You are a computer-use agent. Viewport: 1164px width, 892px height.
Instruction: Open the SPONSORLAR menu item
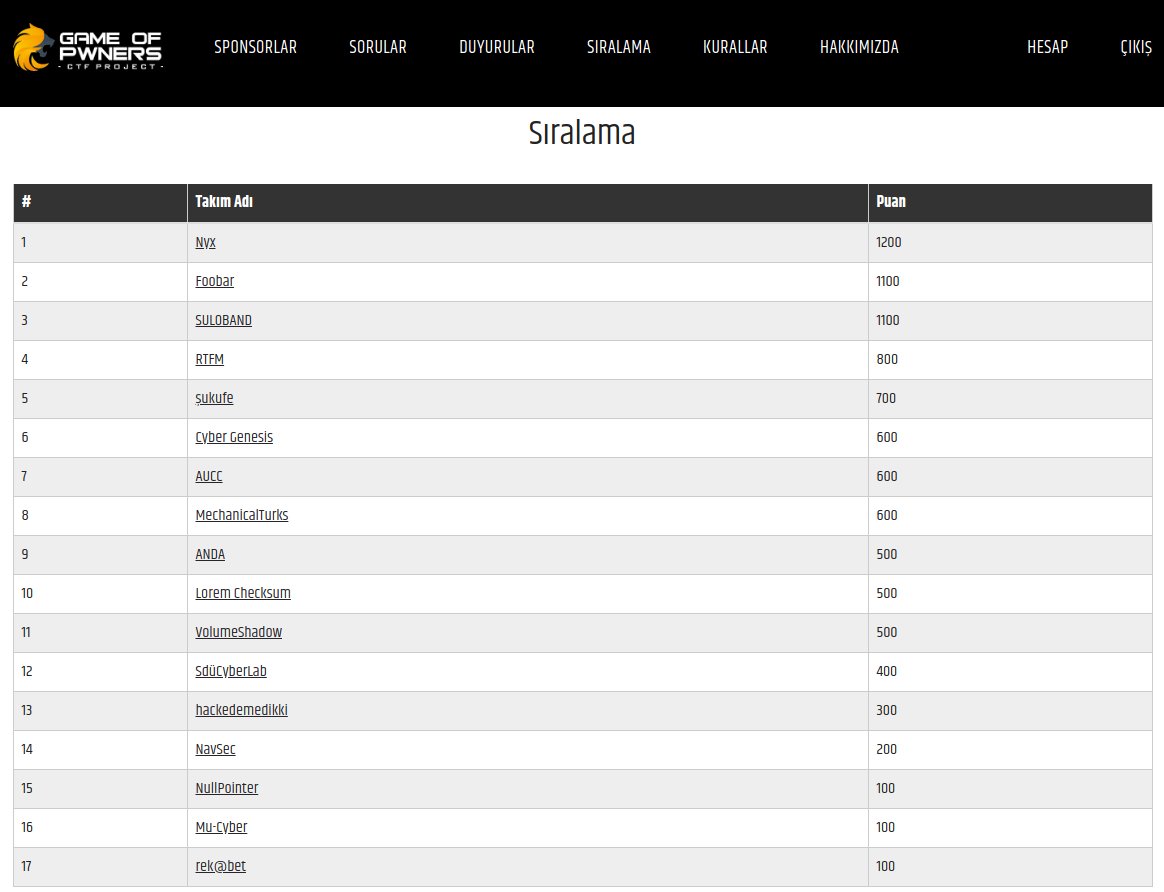point(255,47)
